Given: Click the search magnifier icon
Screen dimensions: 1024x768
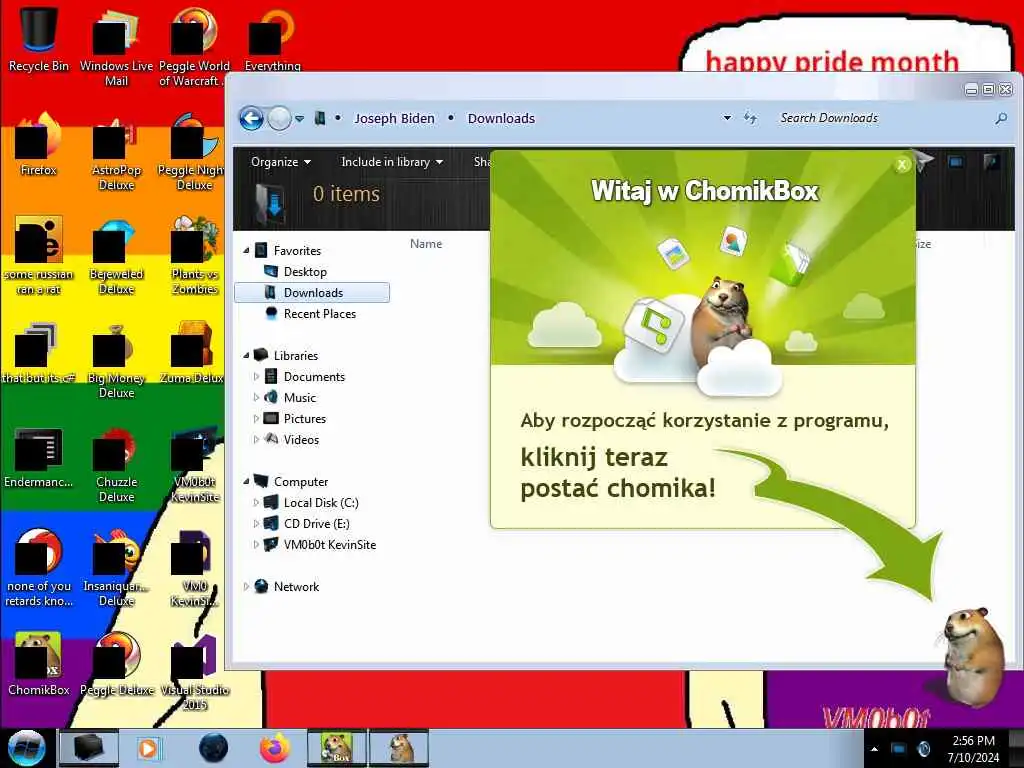Looking at the screenshot, I should [1000, 118].
